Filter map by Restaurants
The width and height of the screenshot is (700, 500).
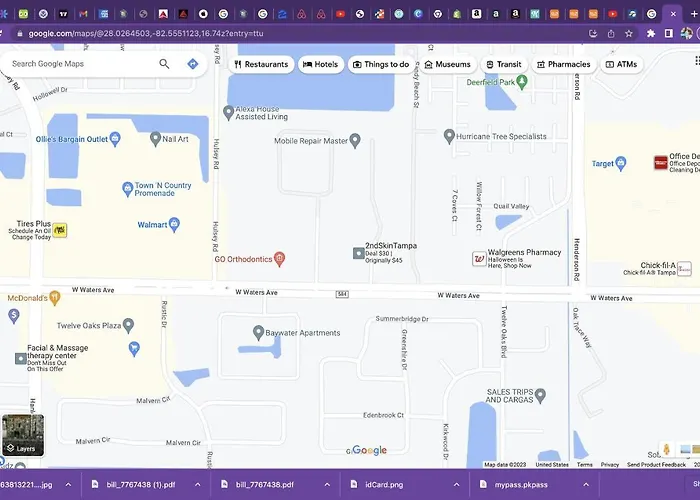click(x=262, y=64)
